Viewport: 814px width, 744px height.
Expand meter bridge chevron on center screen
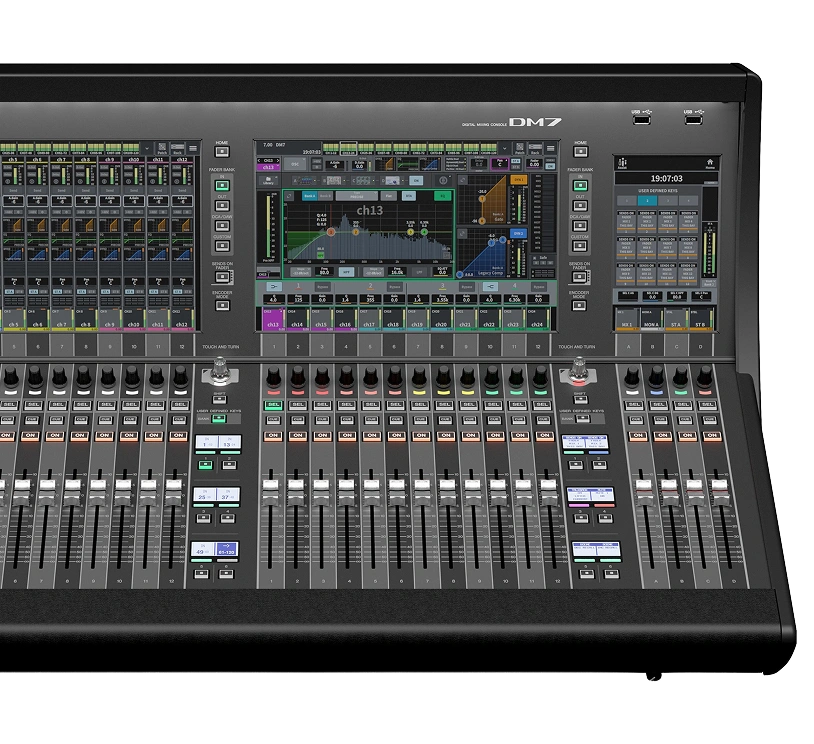[505, 148]
